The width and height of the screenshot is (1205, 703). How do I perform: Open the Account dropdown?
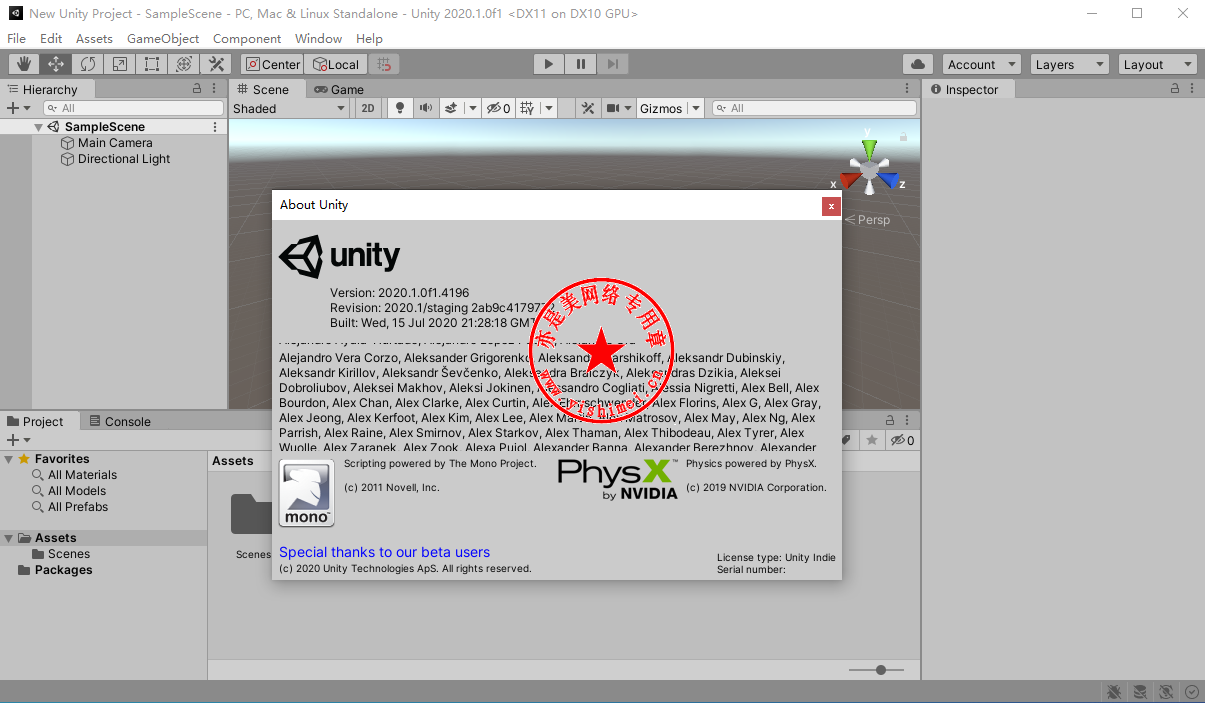[981, 64]
